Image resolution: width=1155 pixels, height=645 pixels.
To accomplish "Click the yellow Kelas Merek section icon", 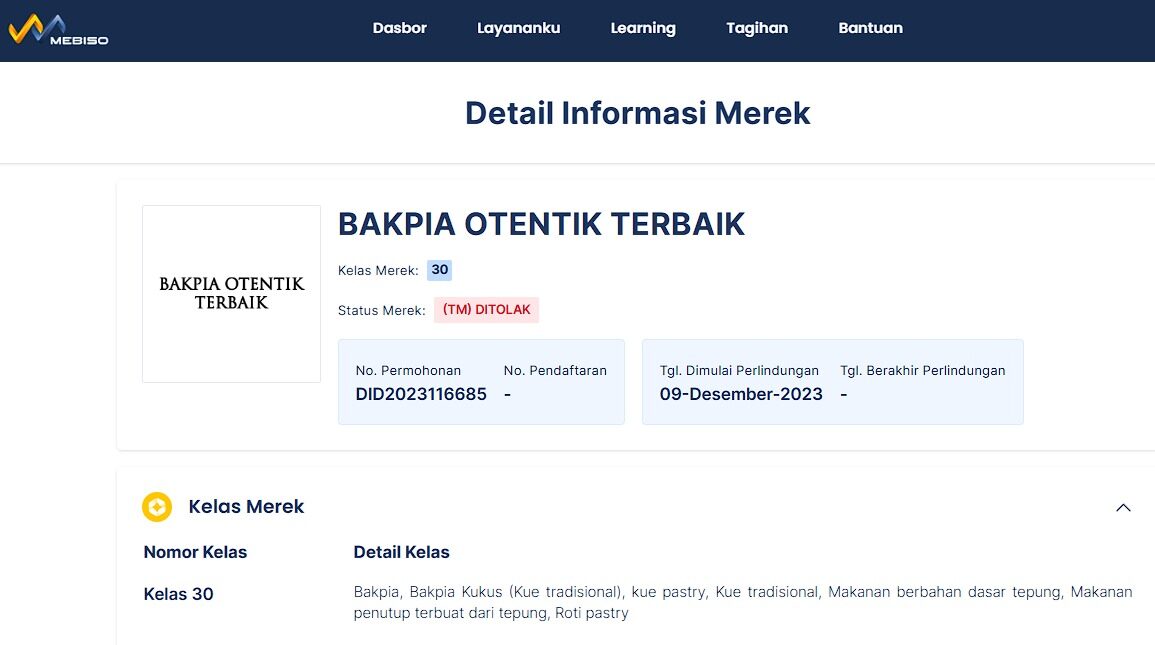I will point(157,507).
